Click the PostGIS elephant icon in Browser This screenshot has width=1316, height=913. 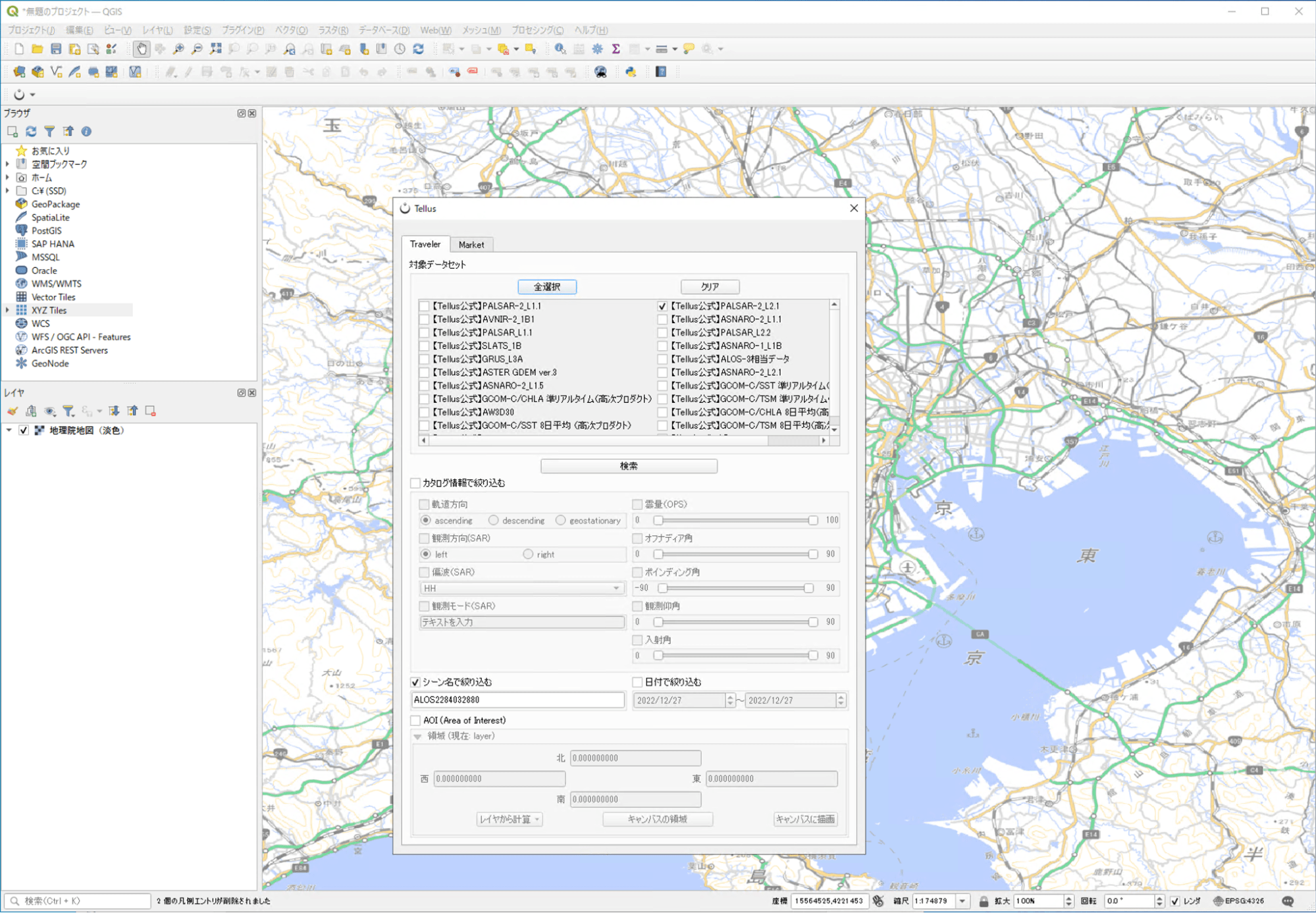tap(22, 230)
